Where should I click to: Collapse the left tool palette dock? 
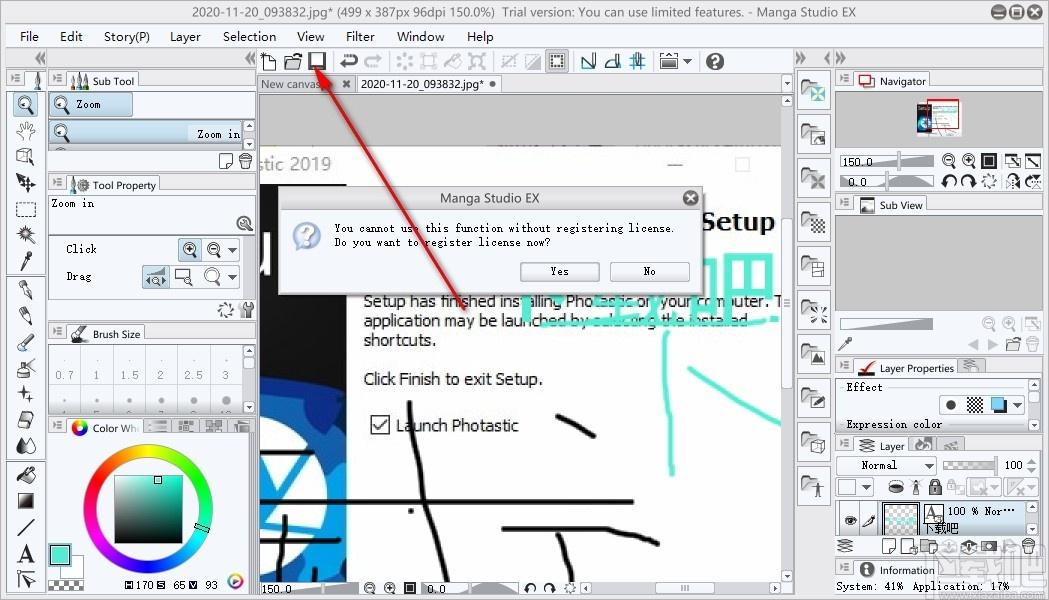[40, 58]
